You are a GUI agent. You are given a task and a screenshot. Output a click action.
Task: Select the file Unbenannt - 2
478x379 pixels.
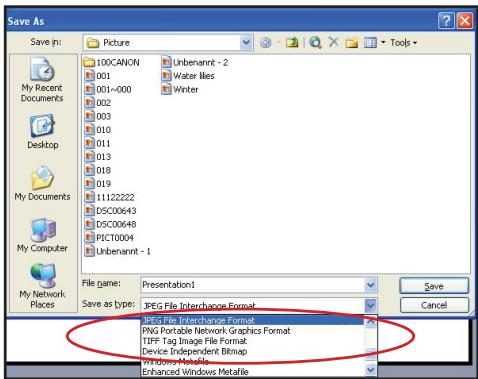tap(195, 62)
